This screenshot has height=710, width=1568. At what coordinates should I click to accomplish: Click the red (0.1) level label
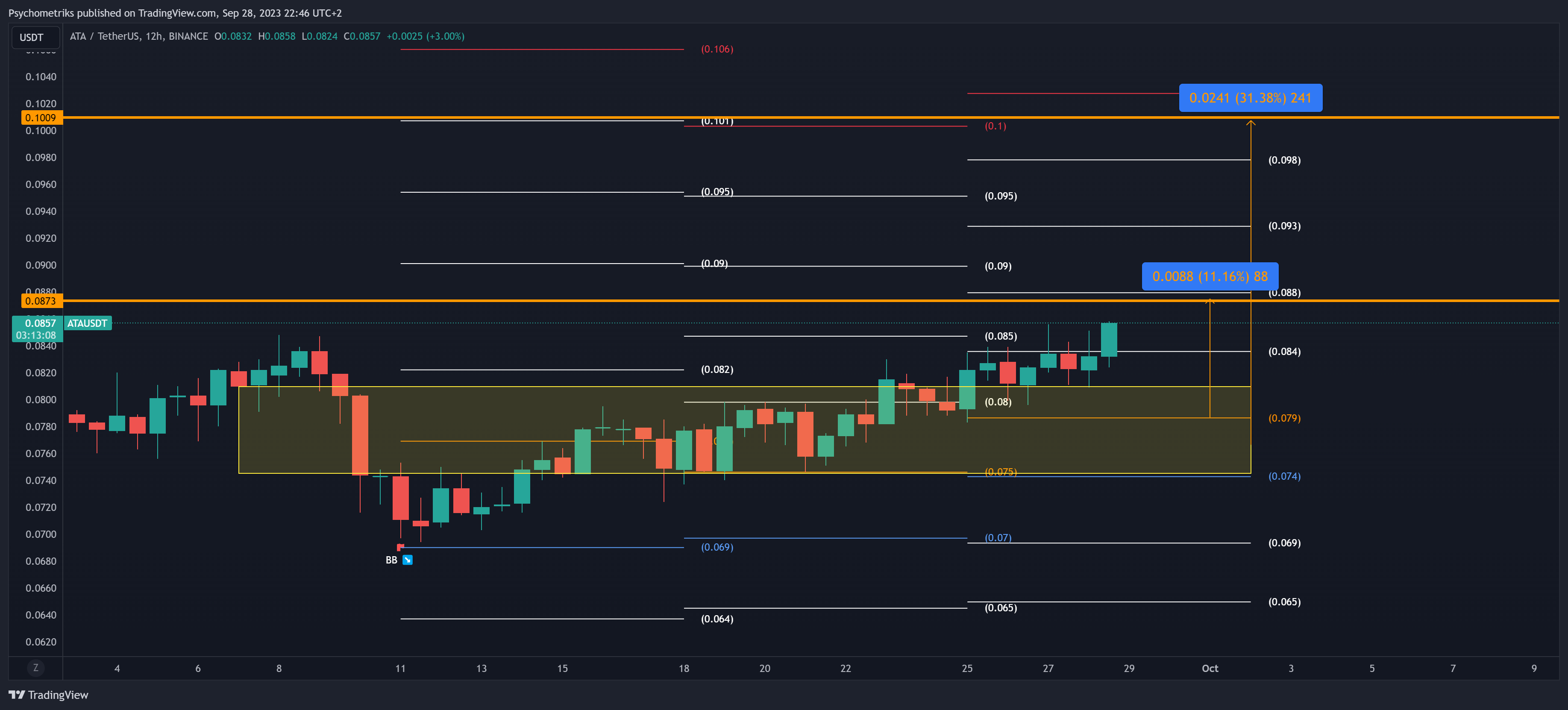tap(995, 126)
